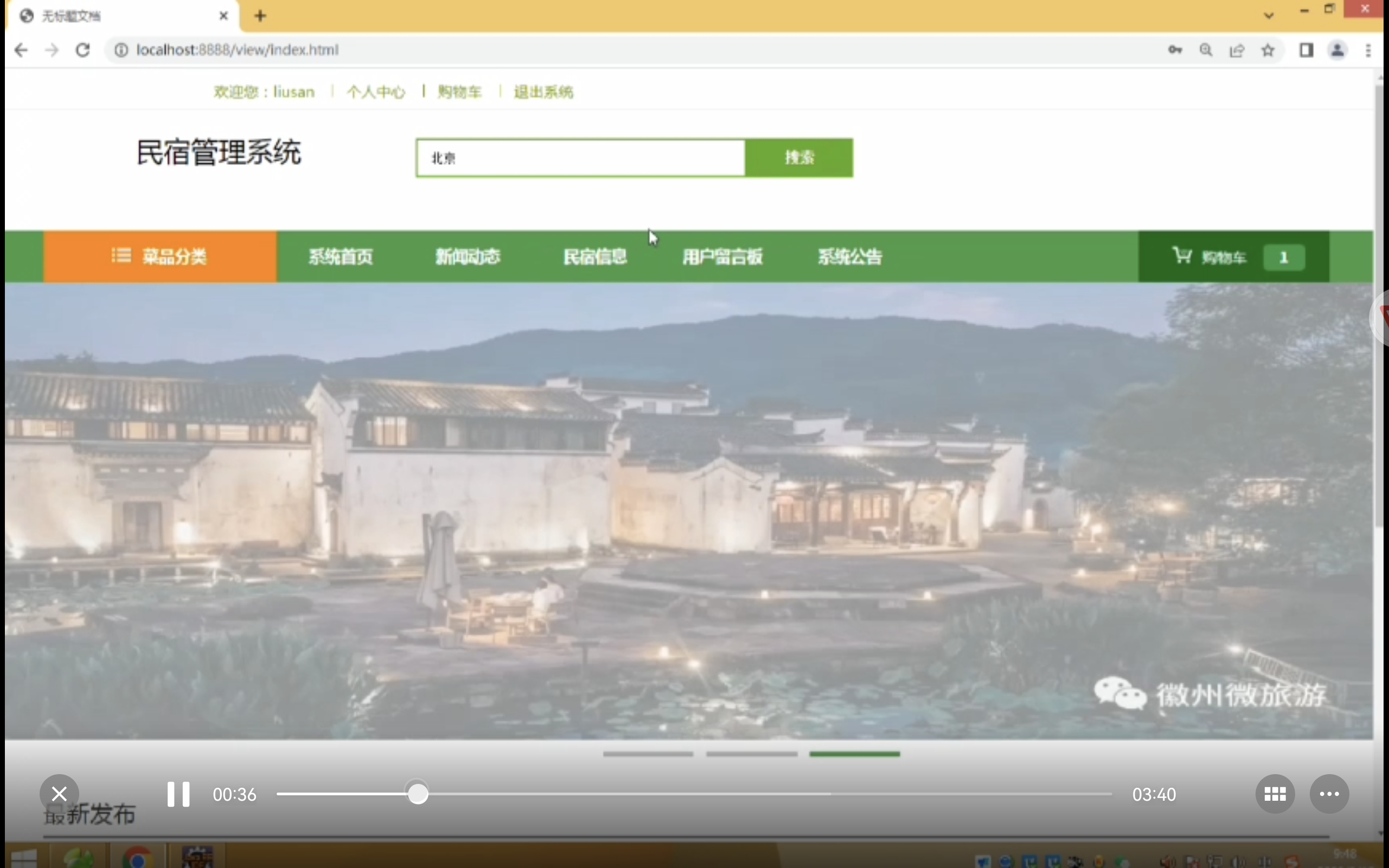Pause the video playback

click(x=178, y=794)
